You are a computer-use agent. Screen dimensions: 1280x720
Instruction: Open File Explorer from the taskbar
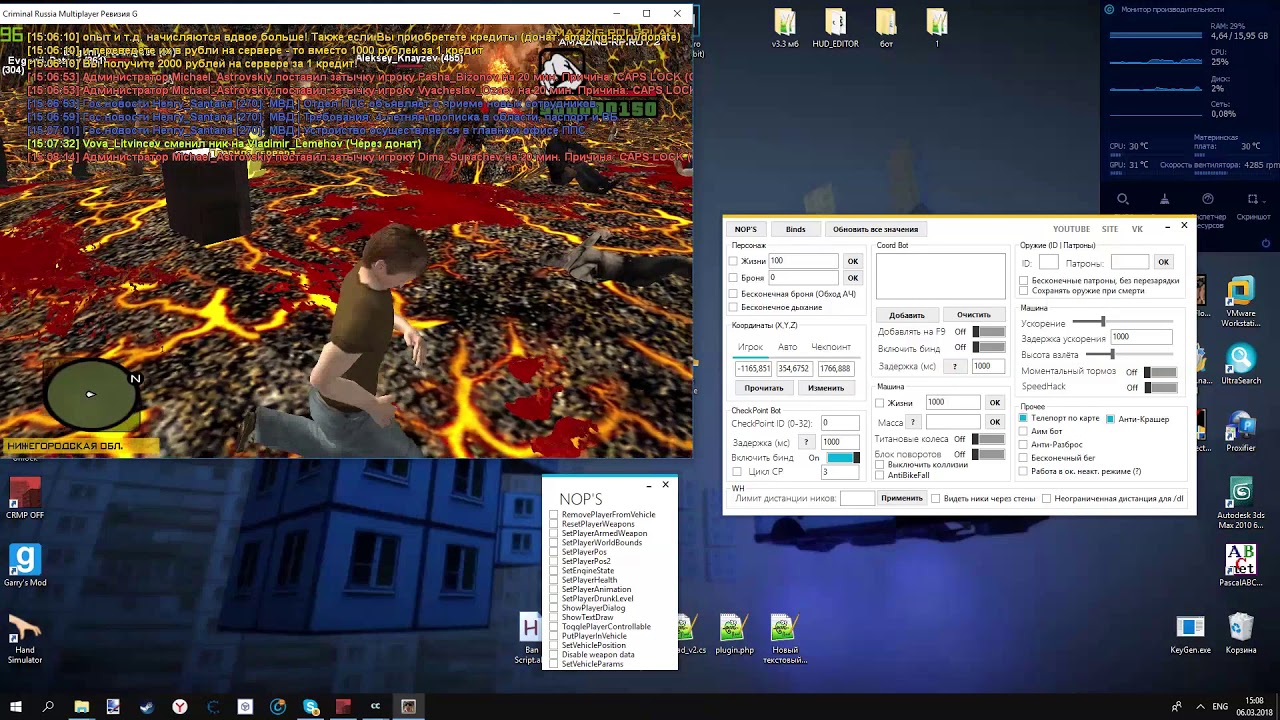click(x=81, y=706)
